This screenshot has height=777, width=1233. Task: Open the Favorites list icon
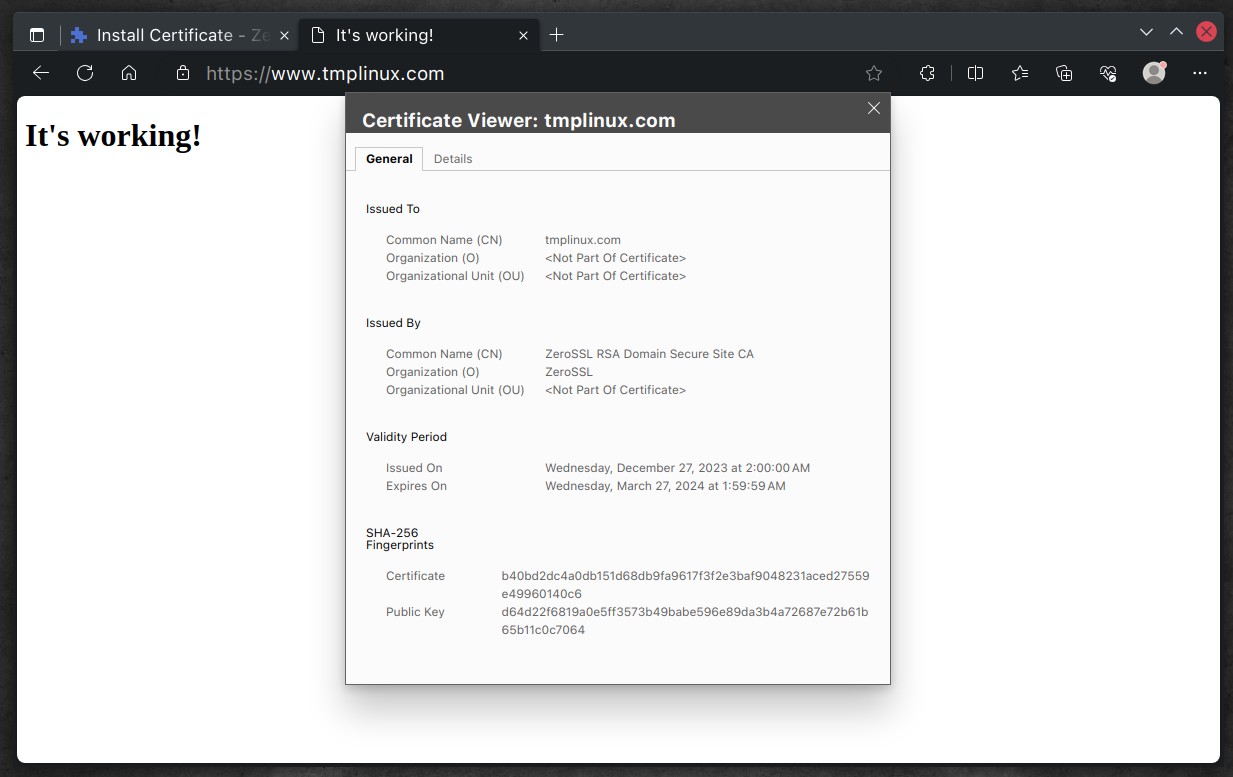coord(1020,73)
